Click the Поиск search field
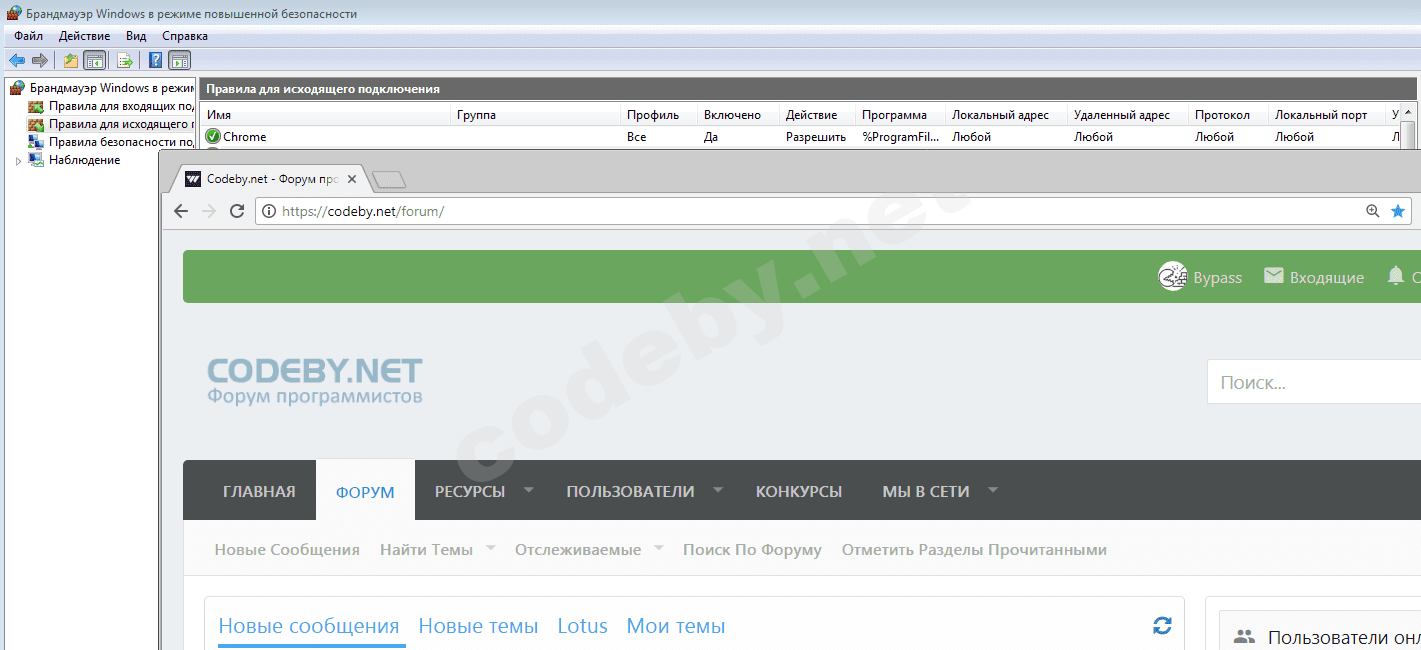This screenshot has height=650, width=1421. tap(1313, 382)
